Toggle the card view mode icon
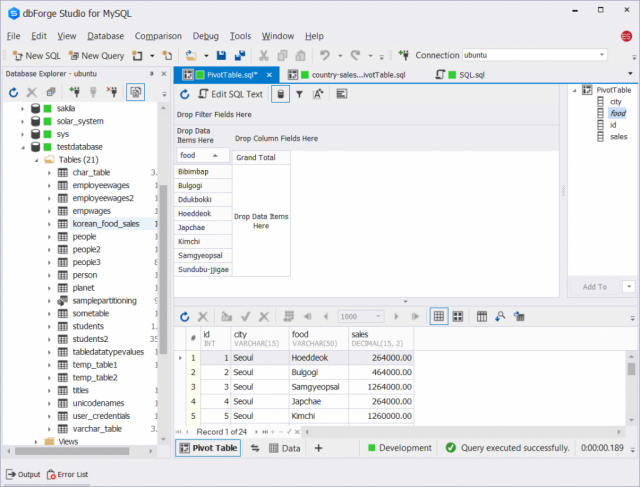640x487 pixels. (458, 316)
